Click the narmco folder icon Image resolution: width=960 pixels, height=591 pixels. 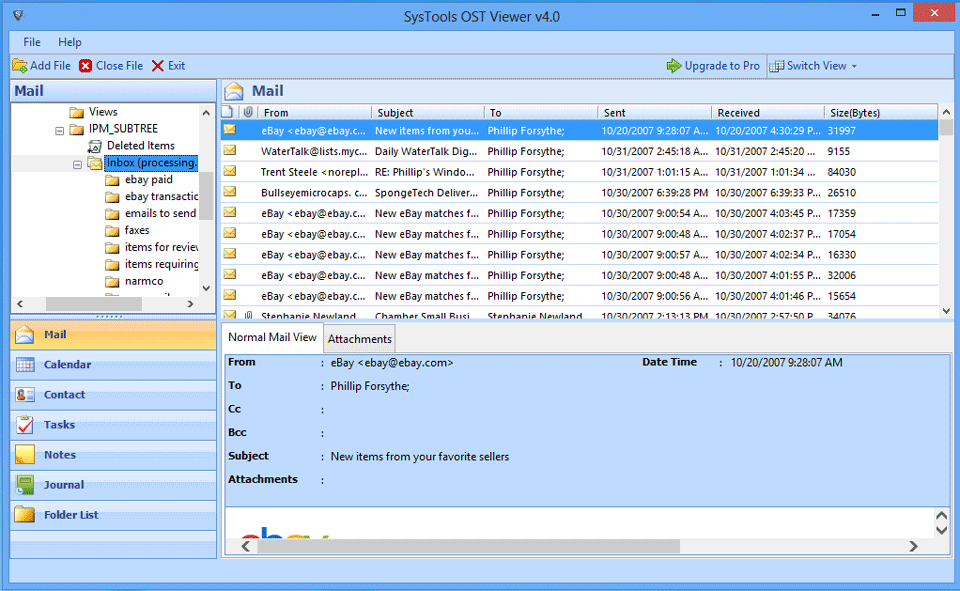point(112,282)
